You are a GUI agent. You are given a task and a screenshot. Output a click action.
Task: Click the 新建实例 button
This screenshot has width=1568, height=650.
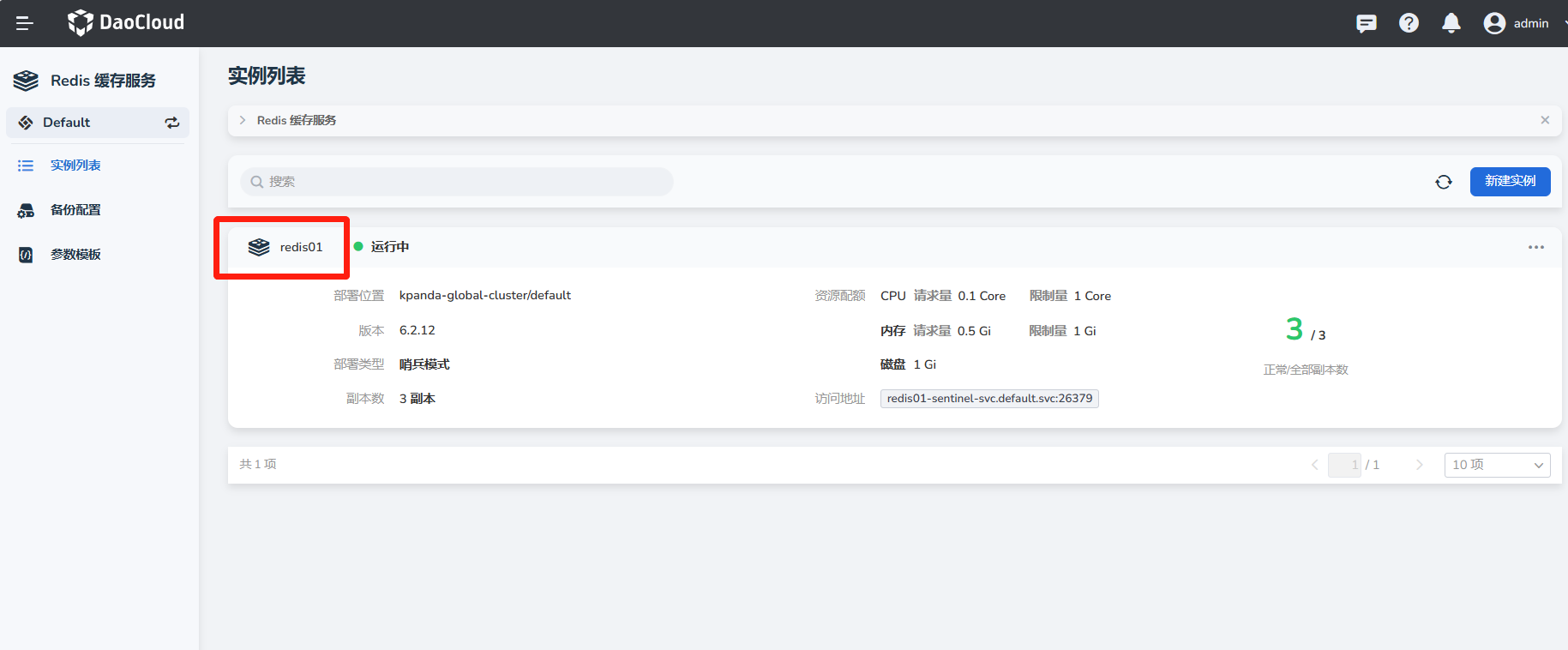point(1510,181)
